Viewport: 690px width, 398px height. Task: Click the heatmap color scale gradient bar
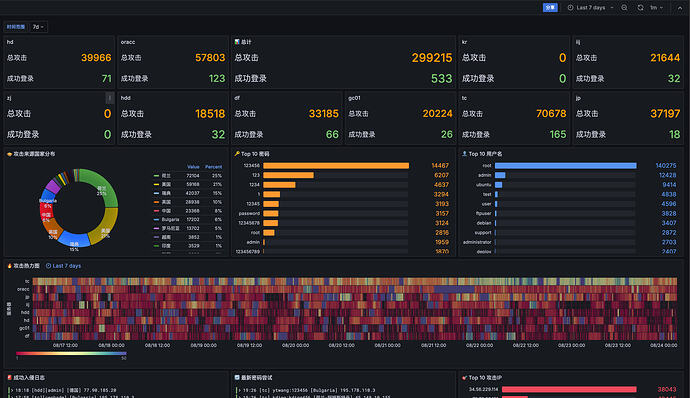pyautogui.click(x=71, y=353)
